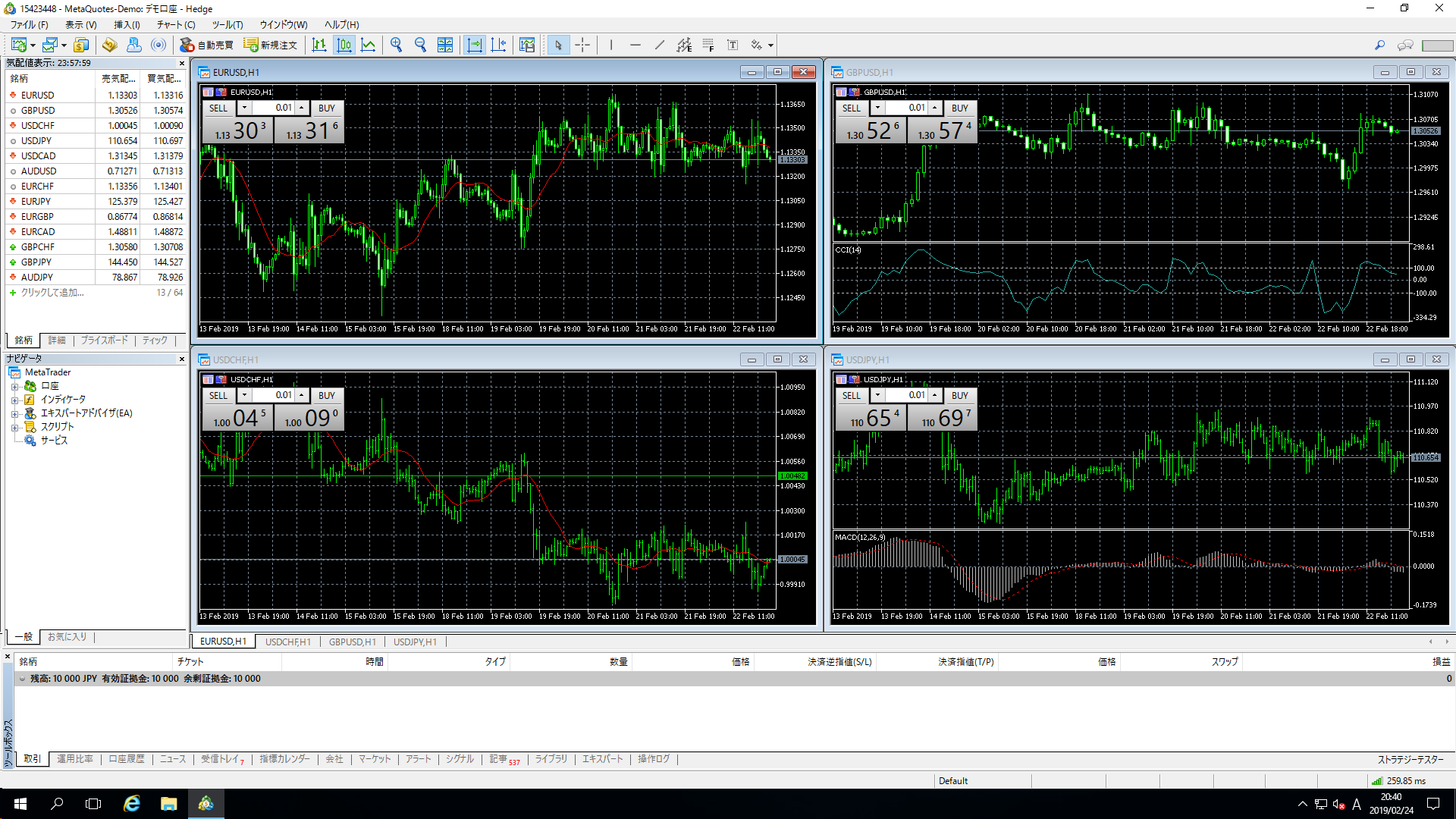Pick the trendline drawing tool
Screen dimensions: 1456x819
(660, 45)
